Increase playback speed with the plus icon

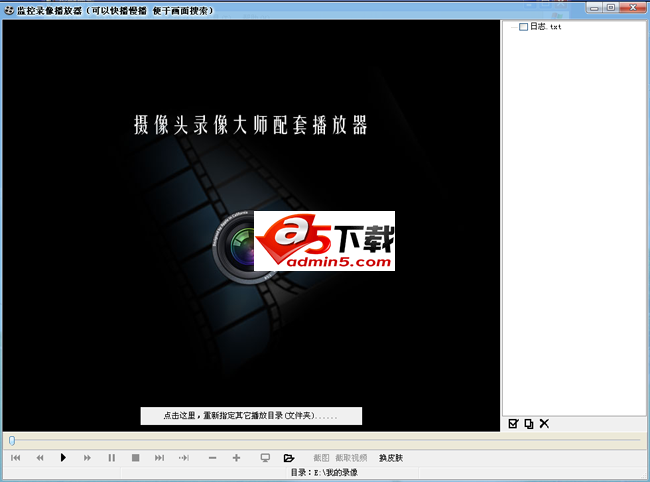(236, 458)
